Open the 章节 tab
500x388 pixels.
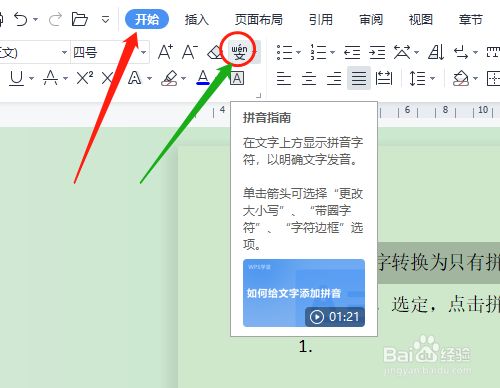click(x=471, y=20)
